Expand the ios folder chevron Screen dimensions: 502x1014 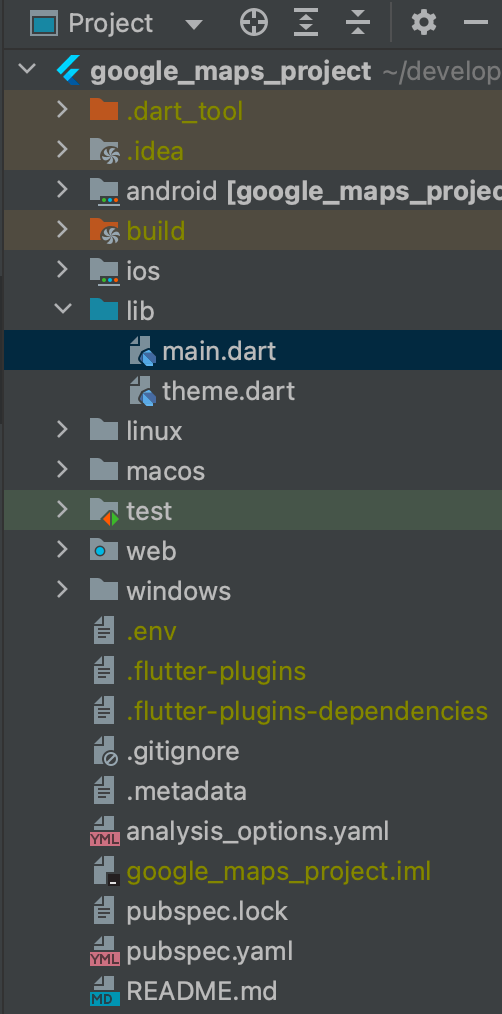point(62,270)
